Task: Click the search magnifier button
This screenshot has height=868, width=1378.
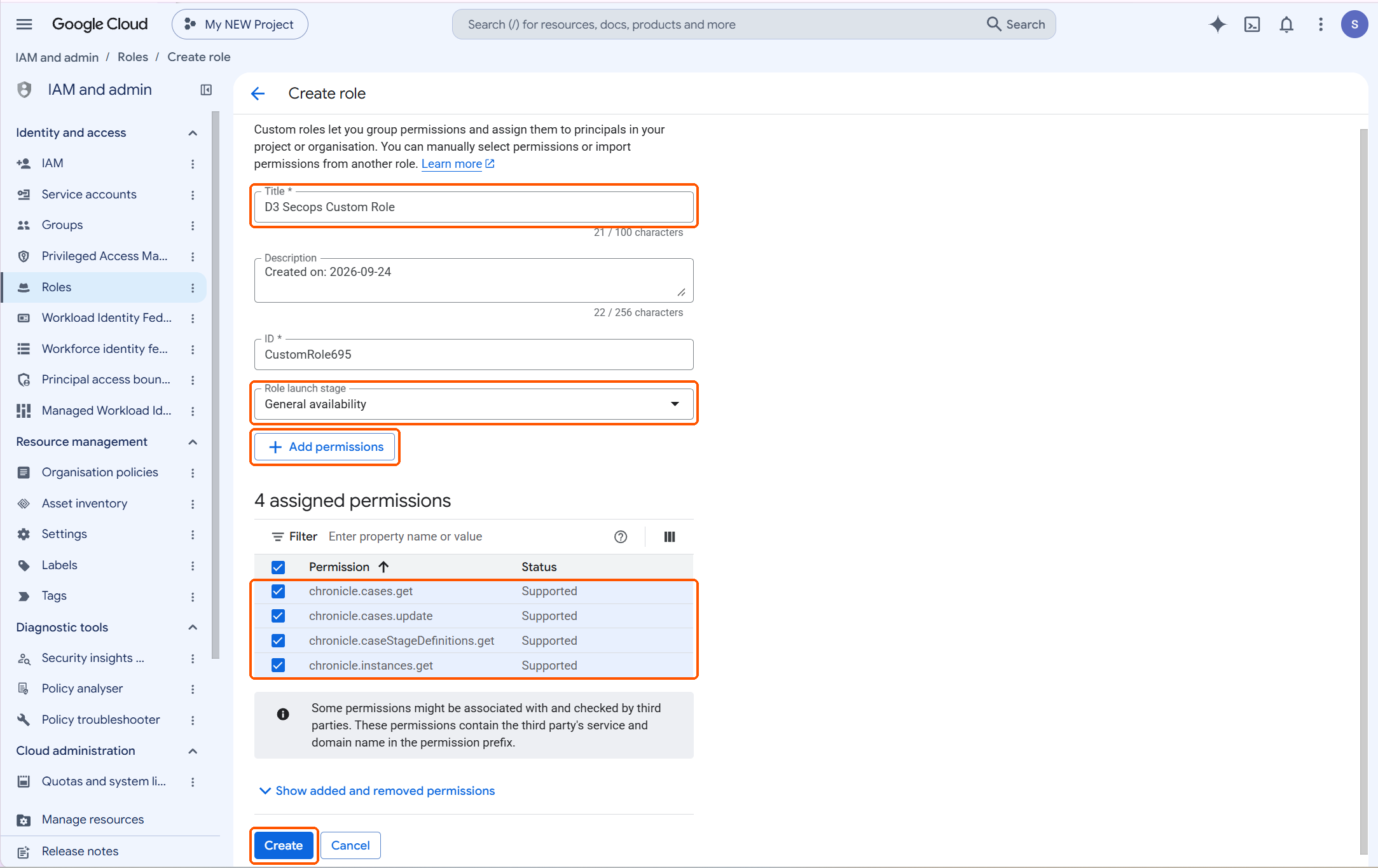Action: (1016, 24)
